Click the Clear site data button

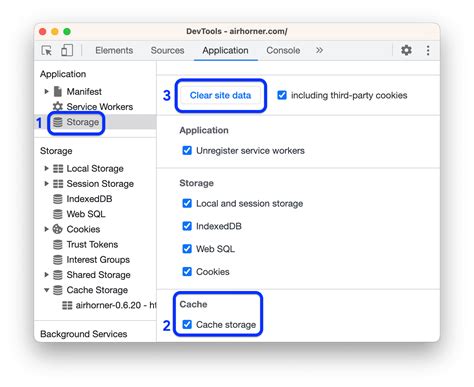(220, 95)
